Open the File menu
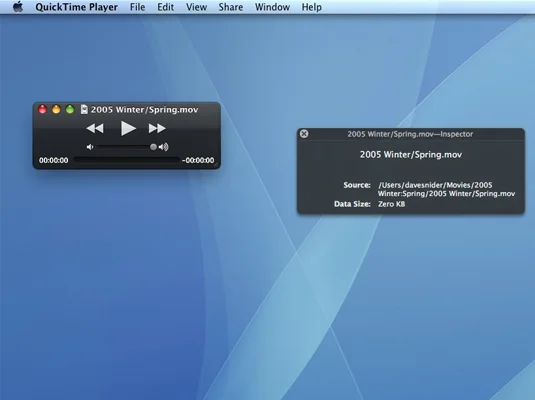 [x=138, y=7]
